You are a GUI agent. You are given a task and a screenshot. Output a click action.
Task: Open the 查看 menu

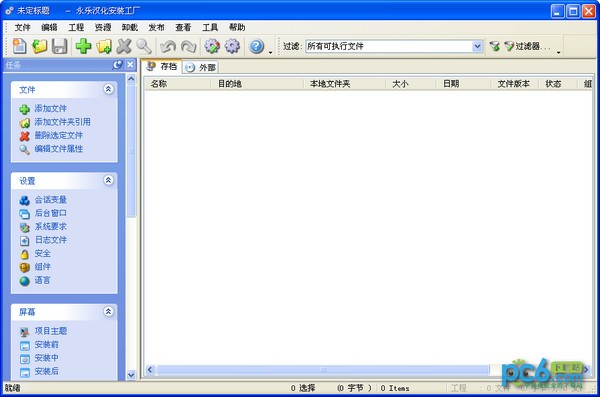(183, 27)
